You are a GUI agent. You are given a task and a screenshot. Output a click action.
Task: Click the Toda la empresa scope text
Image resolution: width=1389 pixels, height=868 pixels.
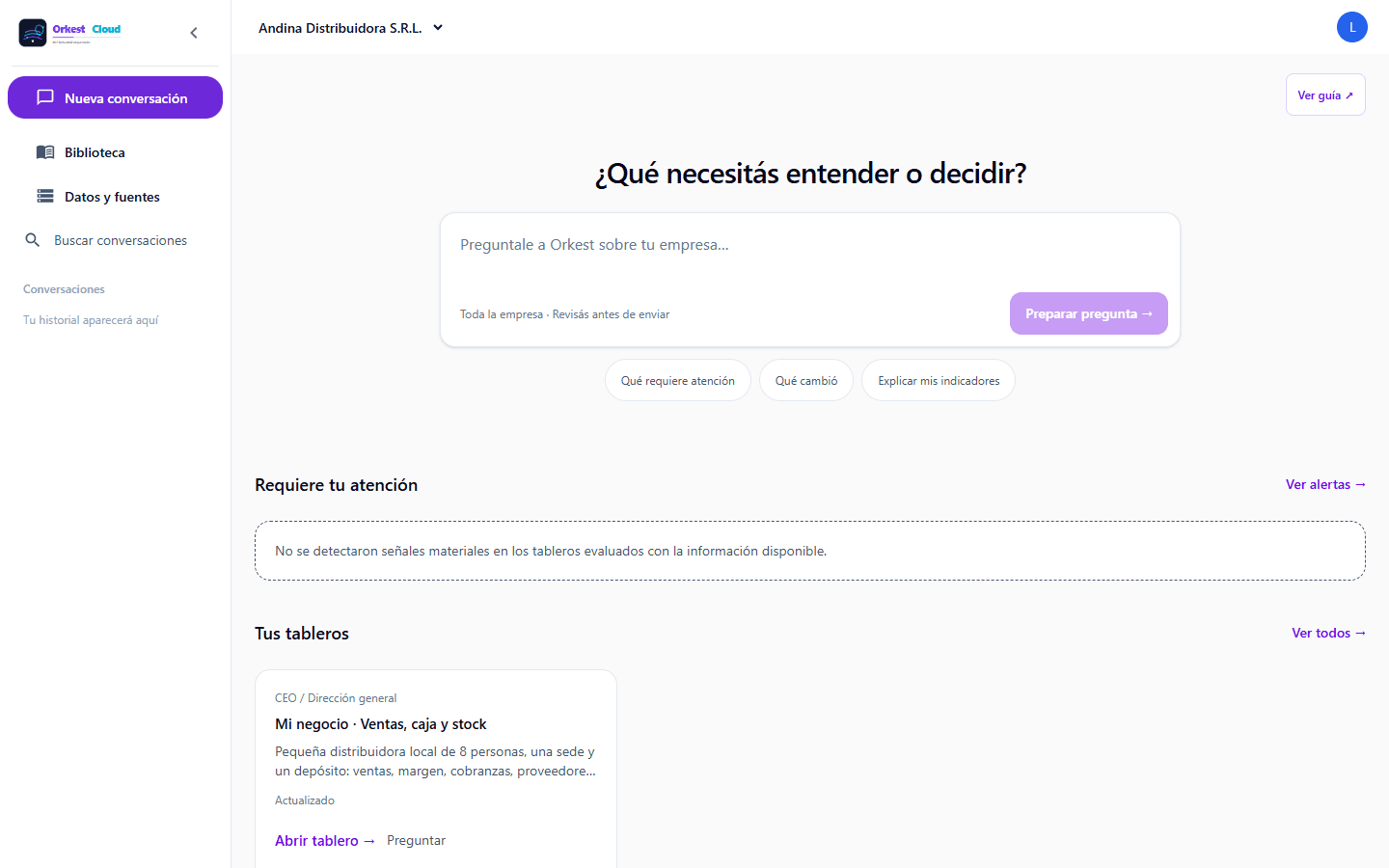click(x=502, y=314)
